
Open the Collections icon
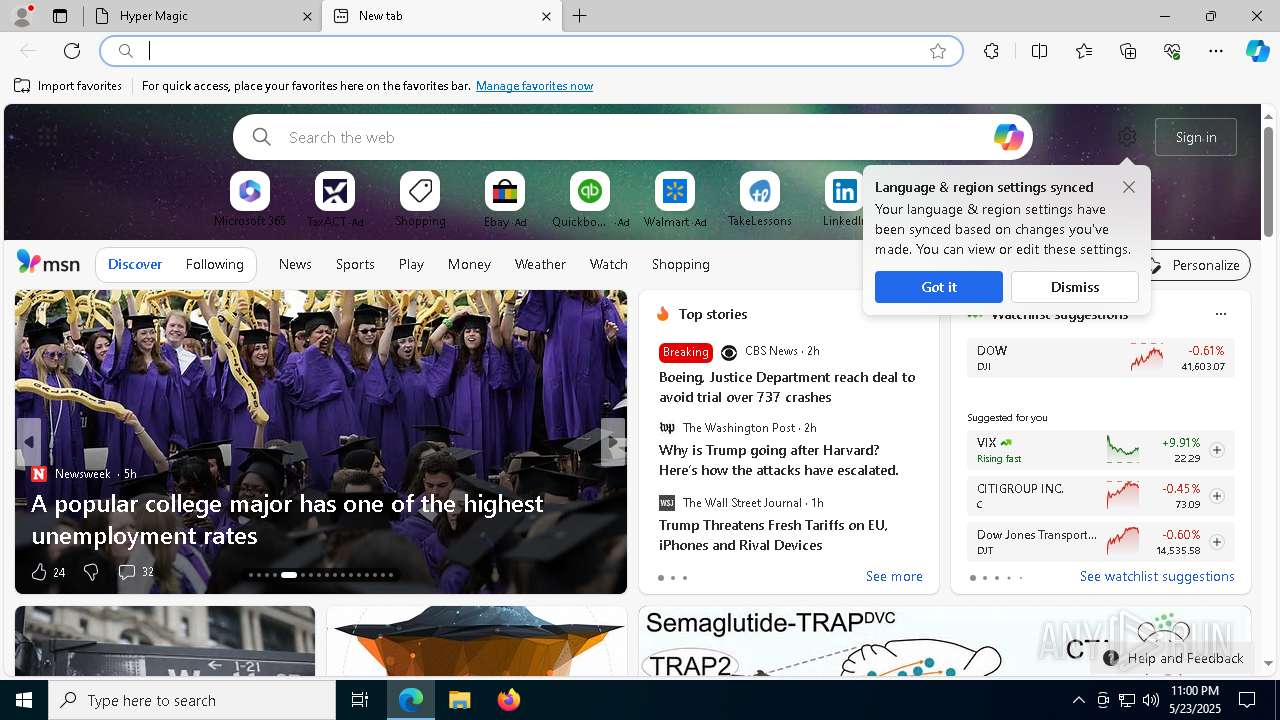[x=1128, y=51]
